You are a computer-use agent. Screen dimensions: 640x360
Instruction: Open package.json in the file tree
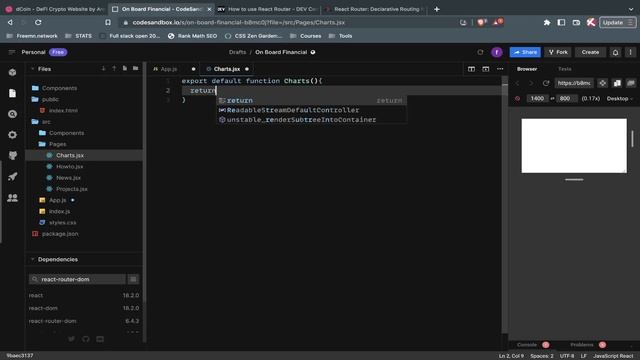point(60,234)
